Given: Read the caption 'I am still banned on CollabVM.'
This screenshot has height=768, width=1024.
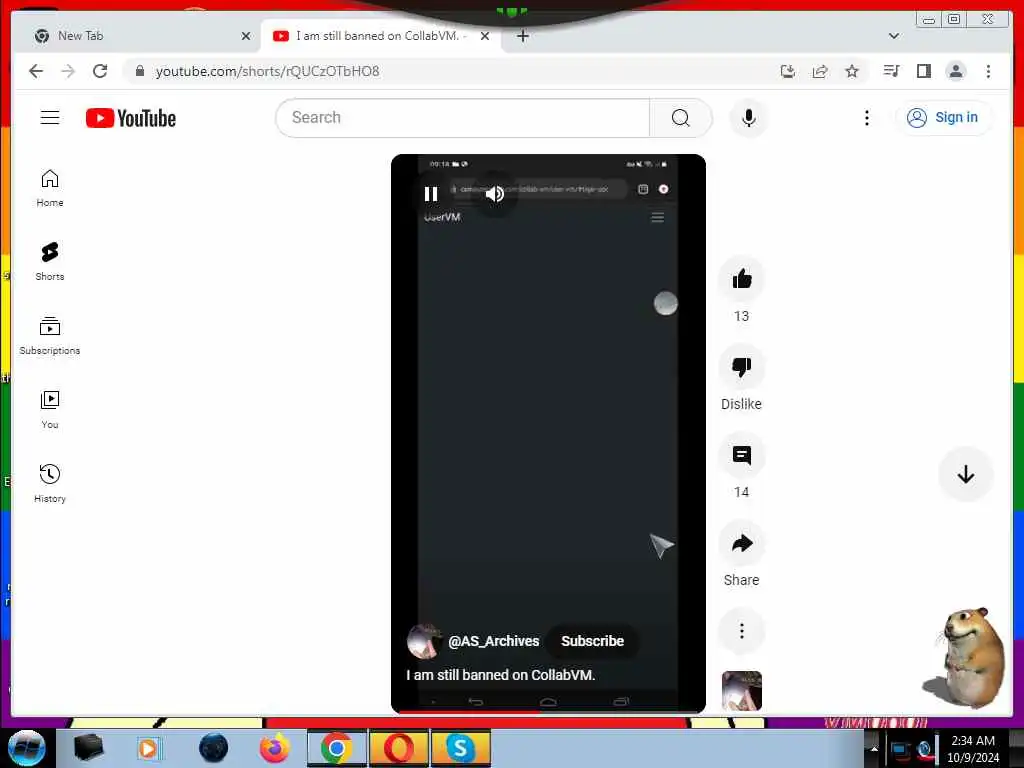Looking at the screenshot, I should point(500,675).
